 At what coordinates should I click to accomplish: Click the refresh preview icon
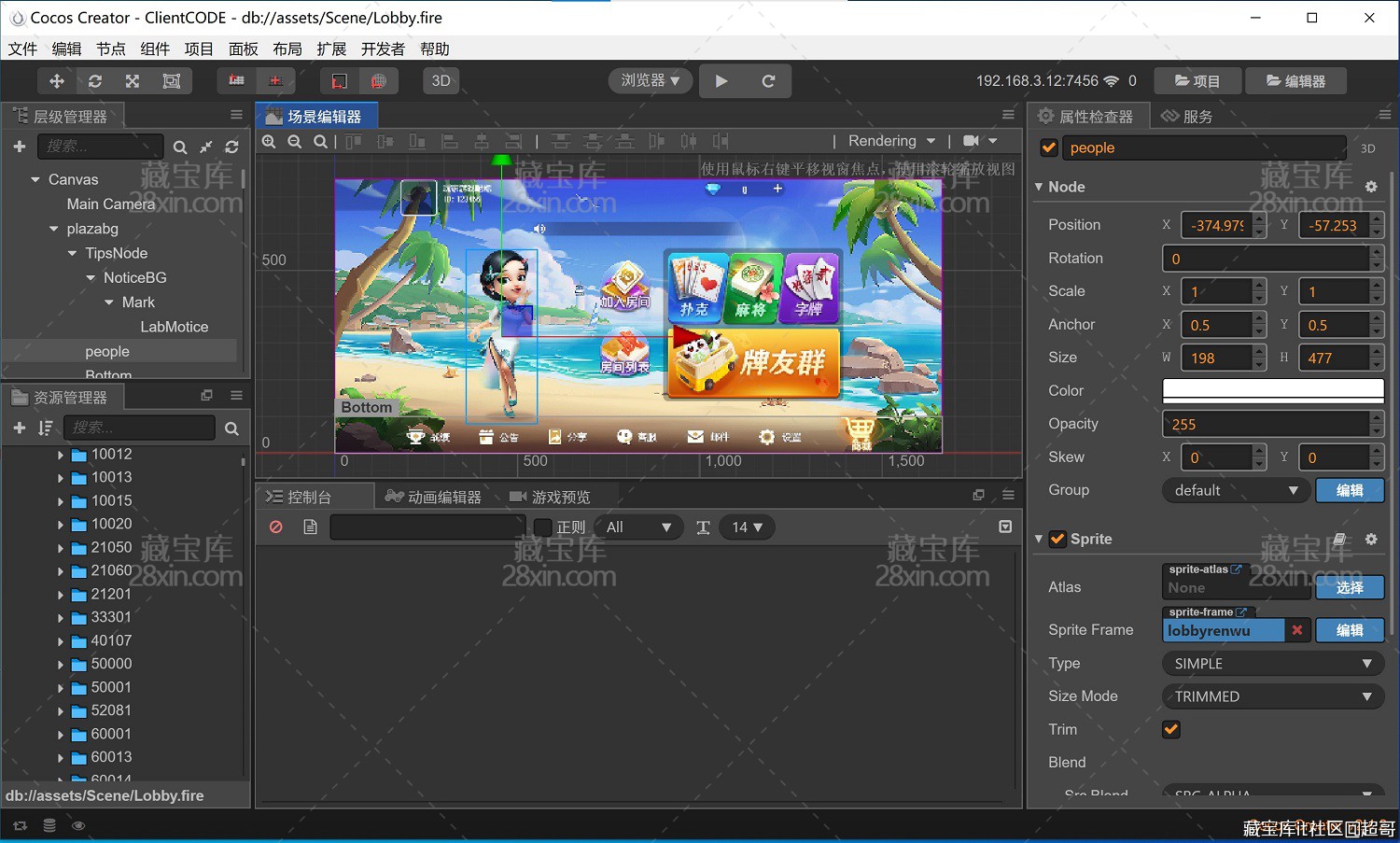(768, 81)
